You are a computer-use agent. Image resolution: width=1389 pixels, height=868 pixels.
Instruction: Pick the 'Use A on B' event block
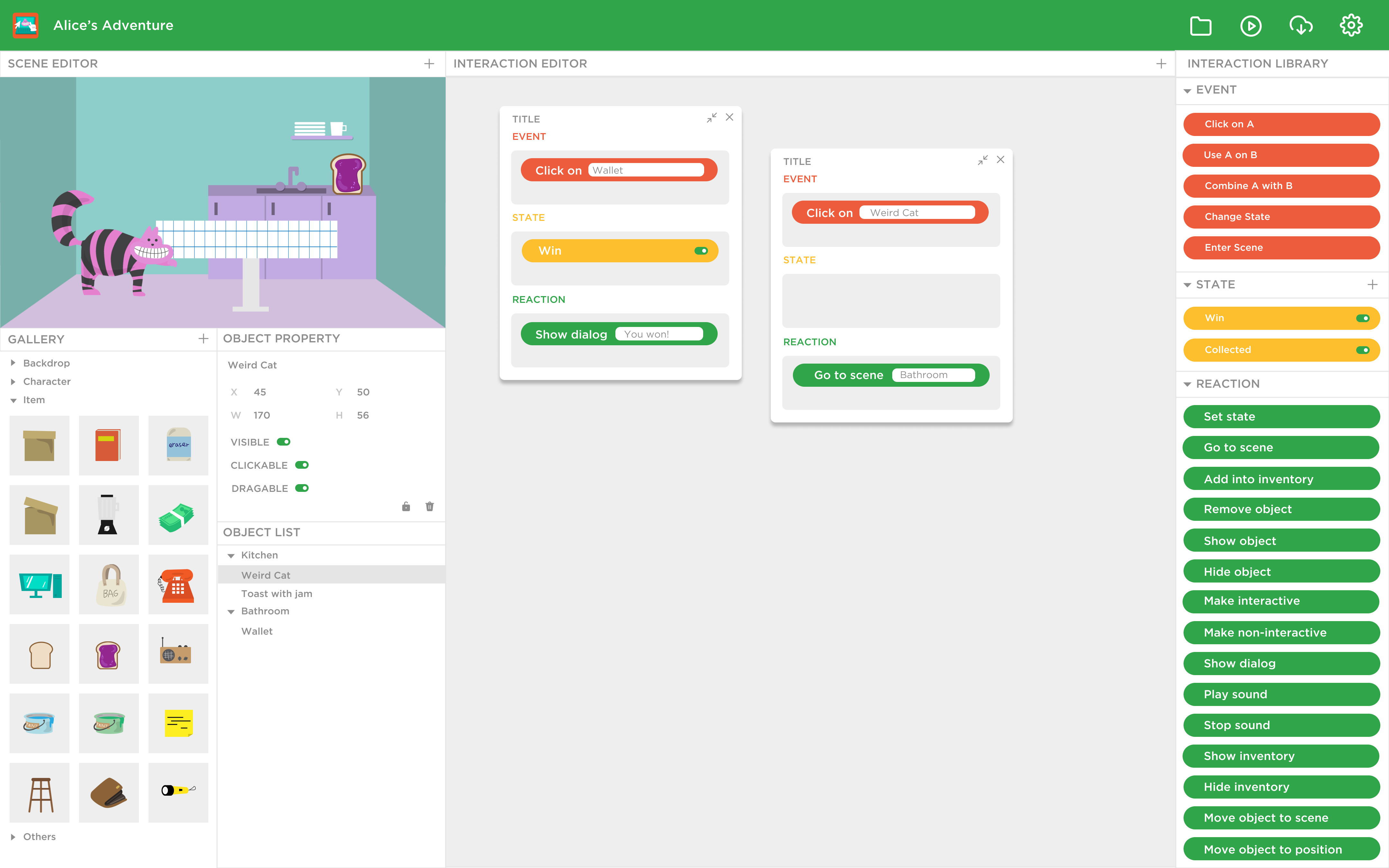coord(1281,155)
